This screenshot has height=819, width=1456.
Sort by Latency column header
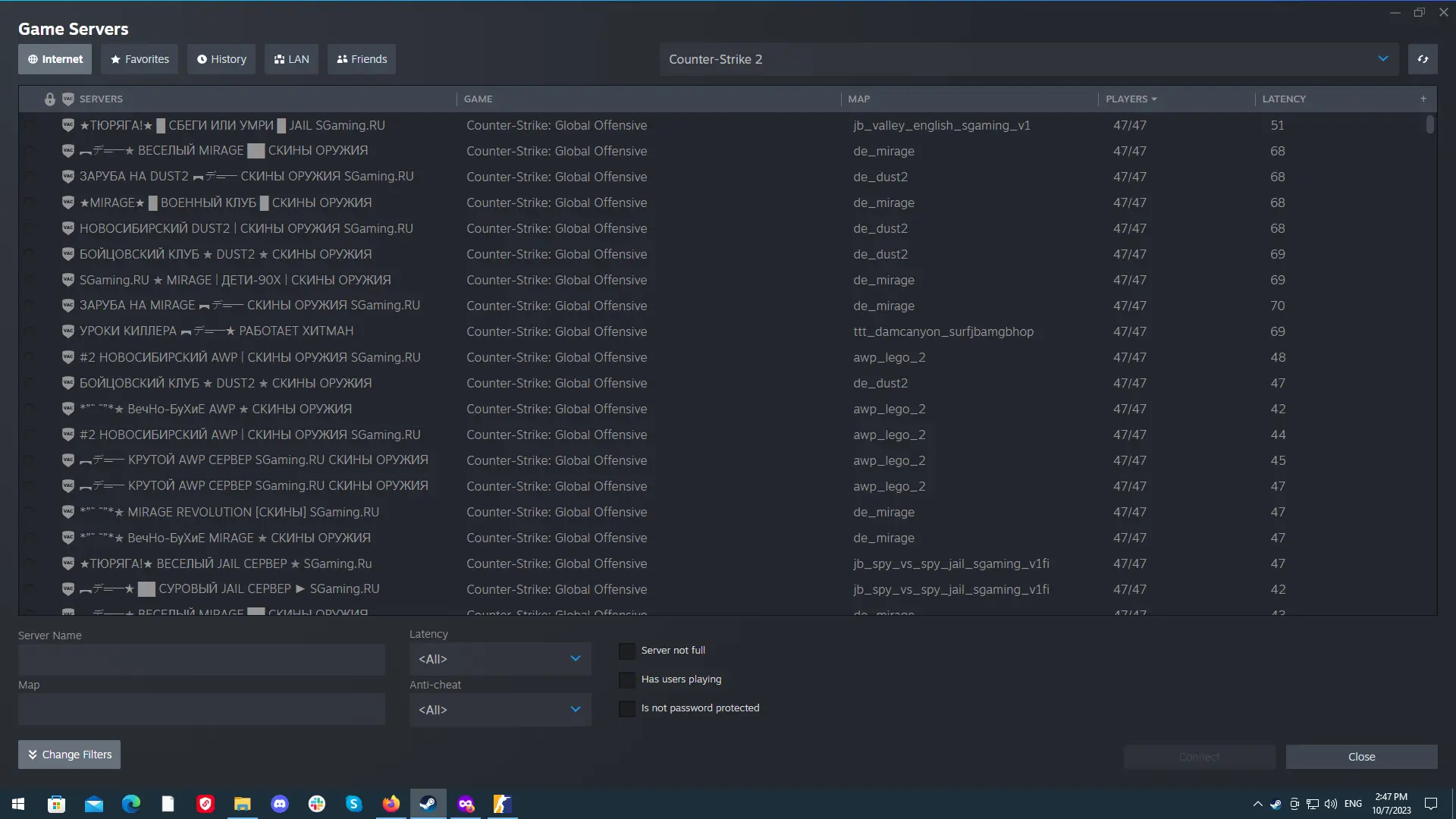pyautogui.click(x=1284, y=99)
